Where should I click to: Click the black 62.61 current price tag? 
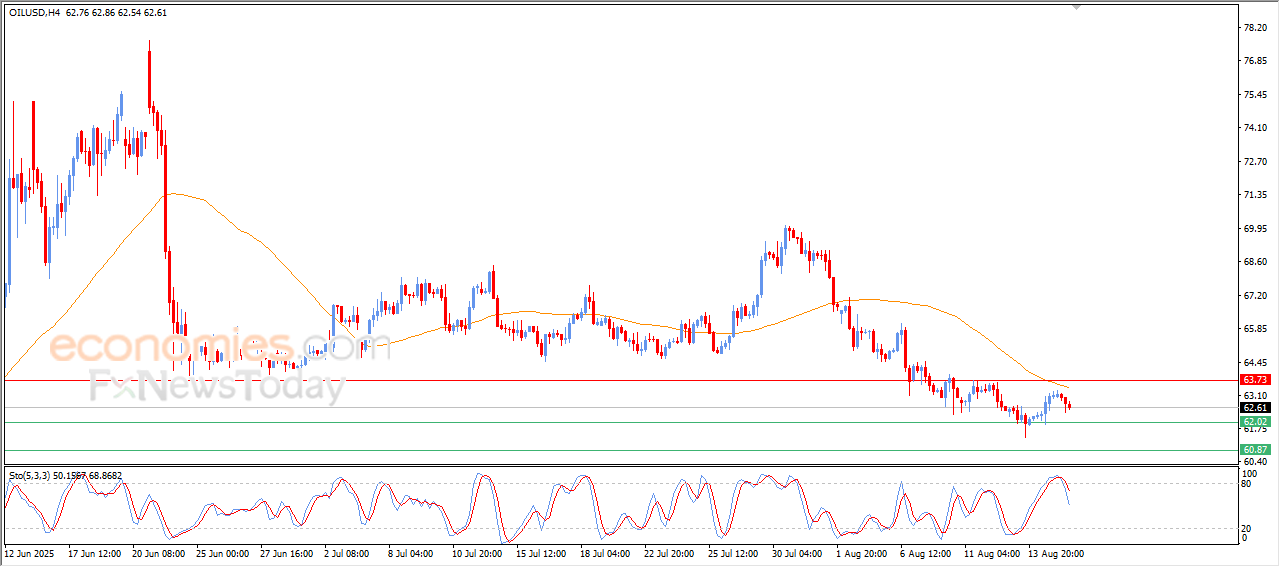pos(1255,408)
